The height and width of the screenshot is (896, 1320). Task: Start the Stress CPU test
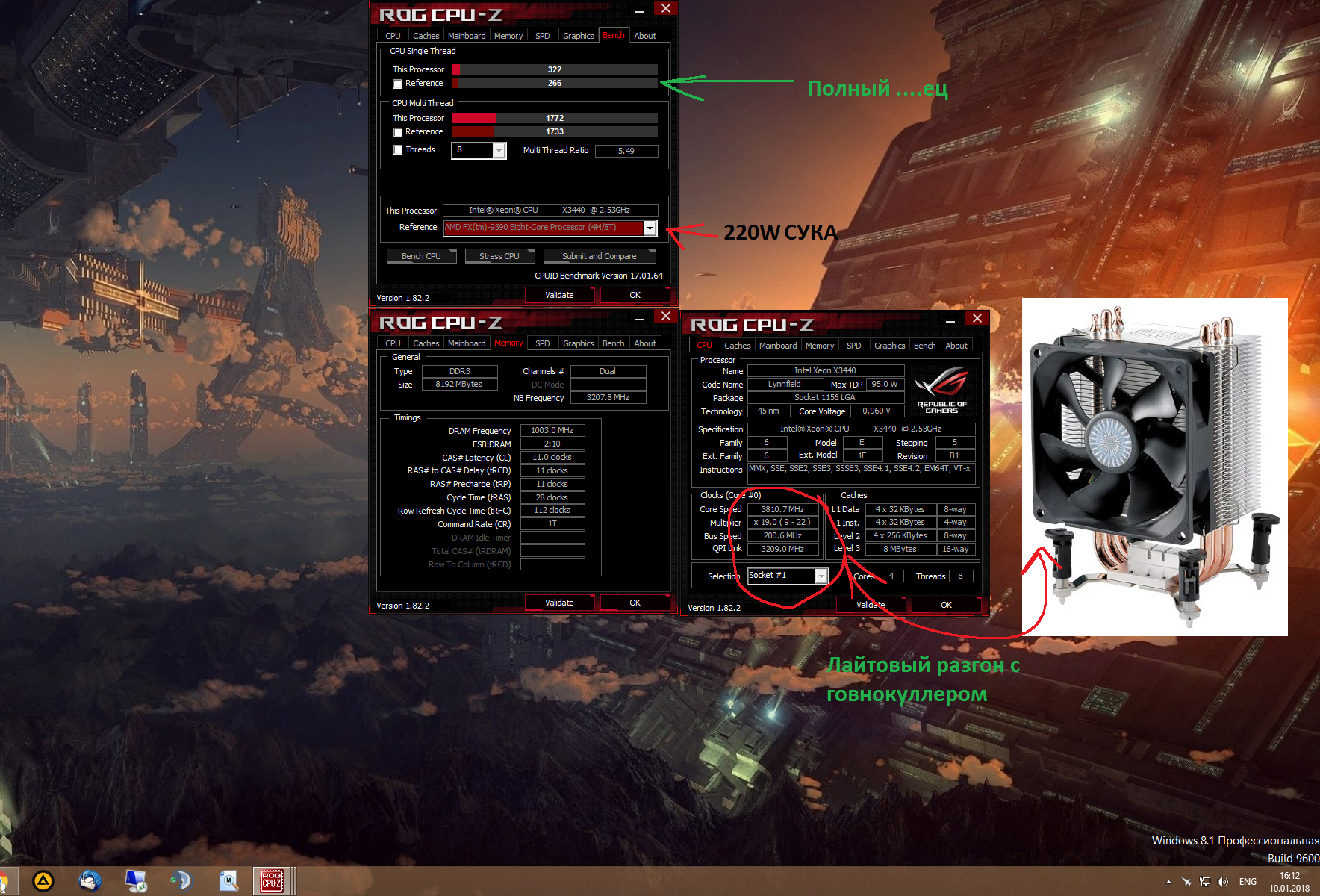point(499,256)
